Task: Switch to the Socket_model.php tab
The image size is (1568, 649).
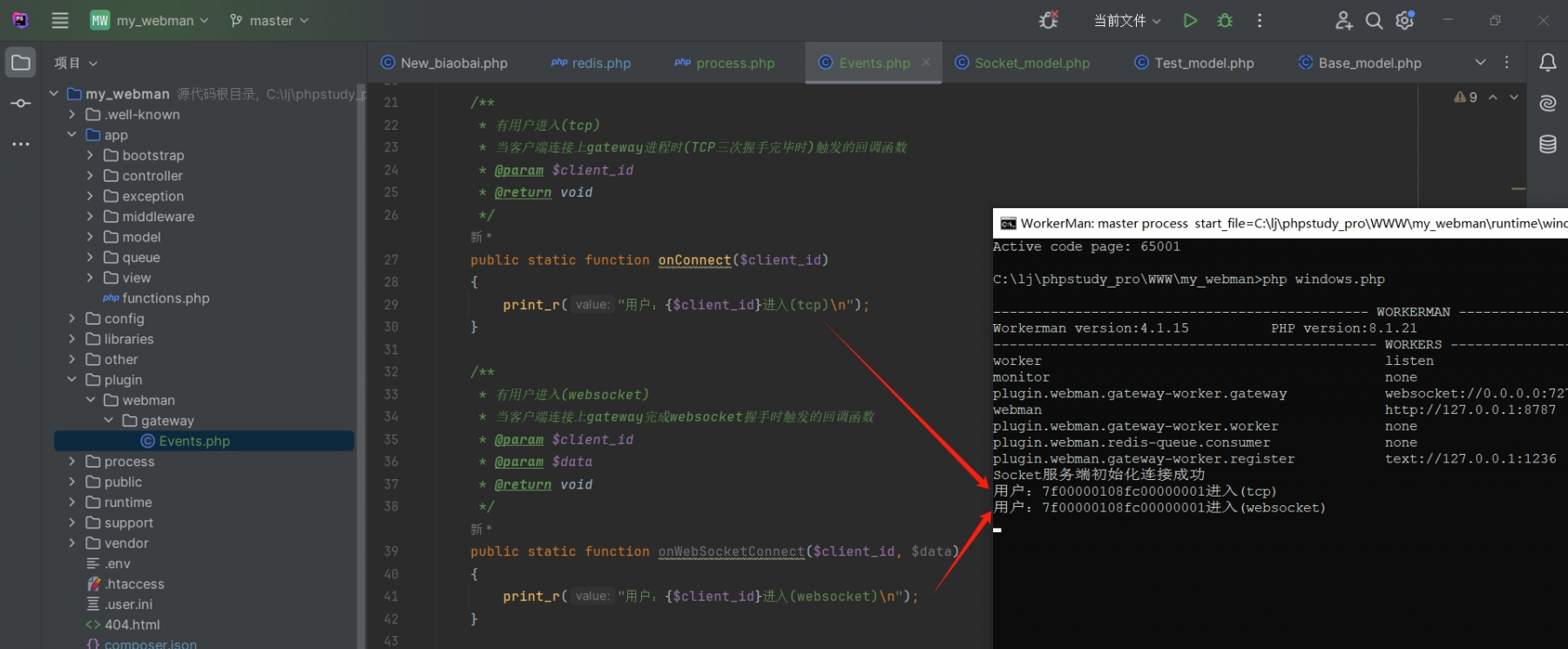Action: (x=1023, y=63)
